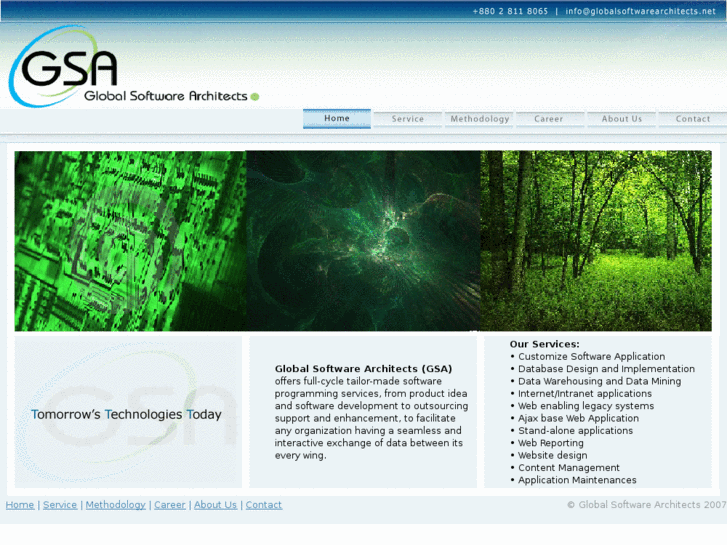
Task: Click the '© Global Software Architects 2007' copyright text
Action: (646, 505)
